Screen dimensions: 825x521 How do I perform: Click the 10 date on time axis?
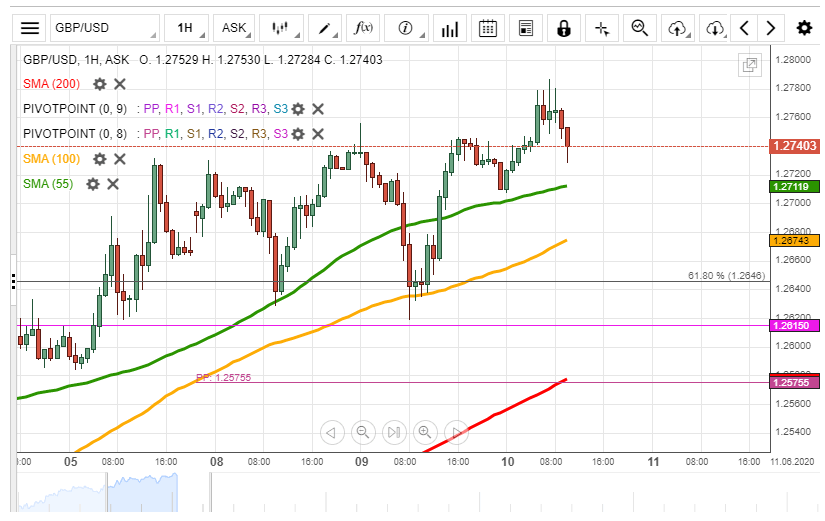(x=507, y=462)
